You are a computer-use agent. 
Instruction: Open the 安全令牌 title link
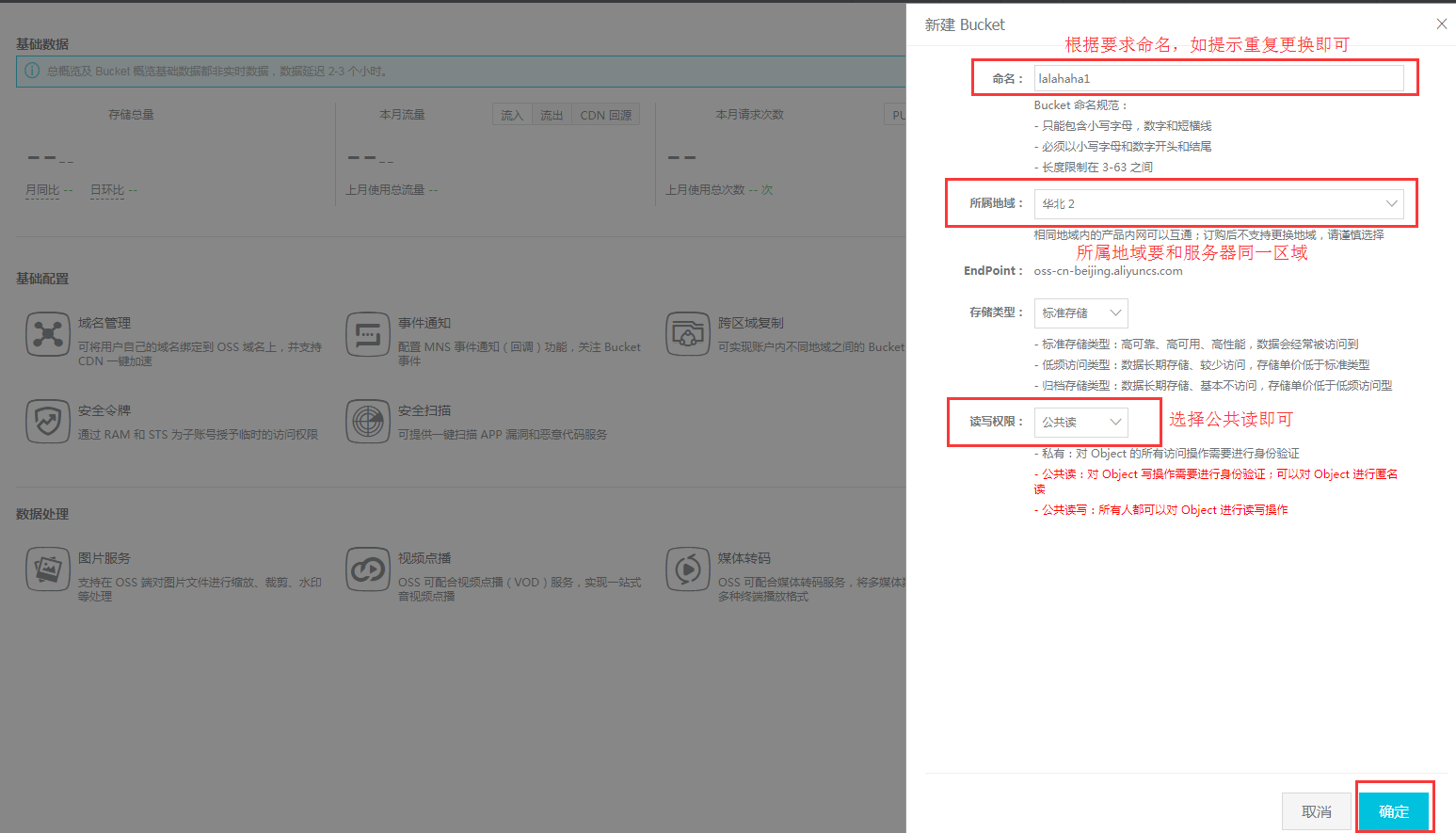pyautogui.click(x=104, y=410)
